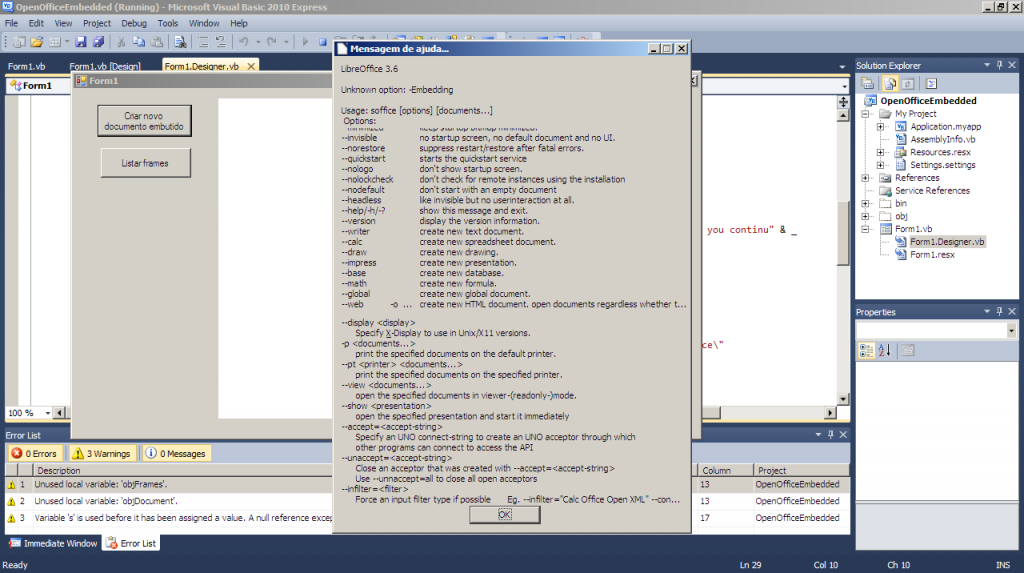Expand the References node
The image size is (1024, 573).
click(x=867, y=178)
